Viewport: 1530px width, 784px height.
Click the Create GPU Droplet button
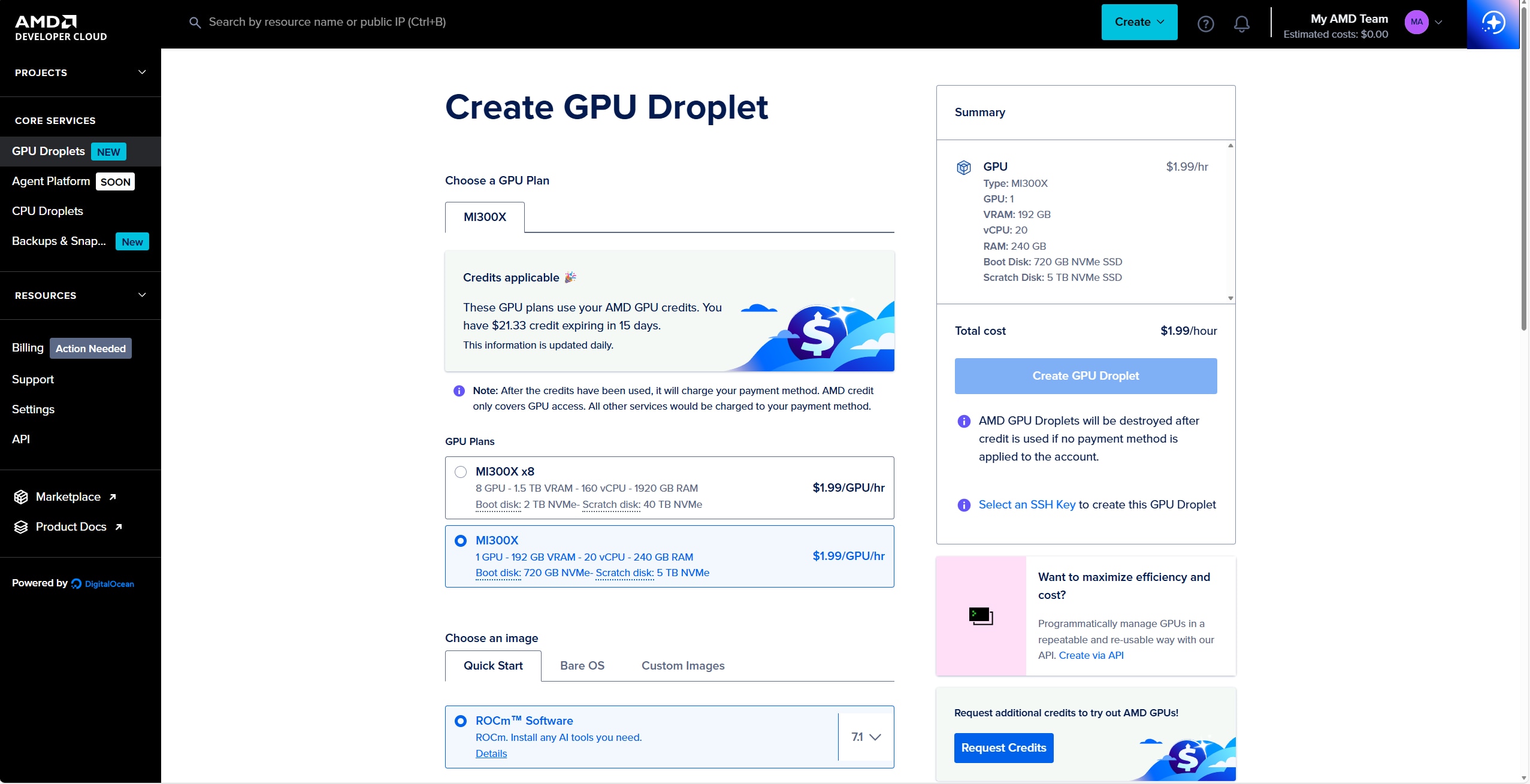click(x=1085, y=376)
